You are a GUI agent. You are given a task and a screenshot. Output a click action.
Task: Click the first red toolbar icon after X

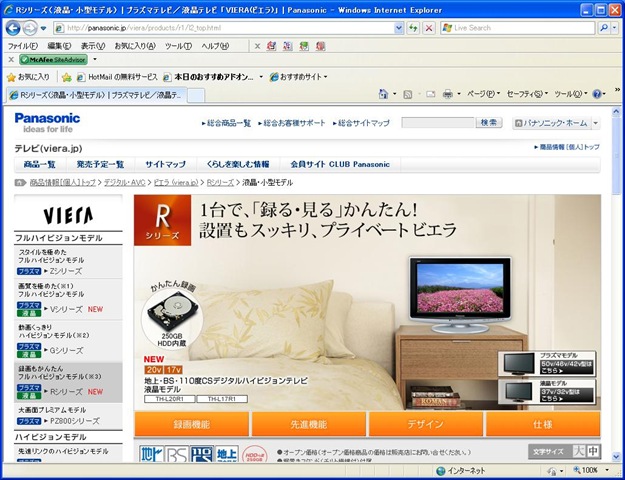[x=271, y=46]
